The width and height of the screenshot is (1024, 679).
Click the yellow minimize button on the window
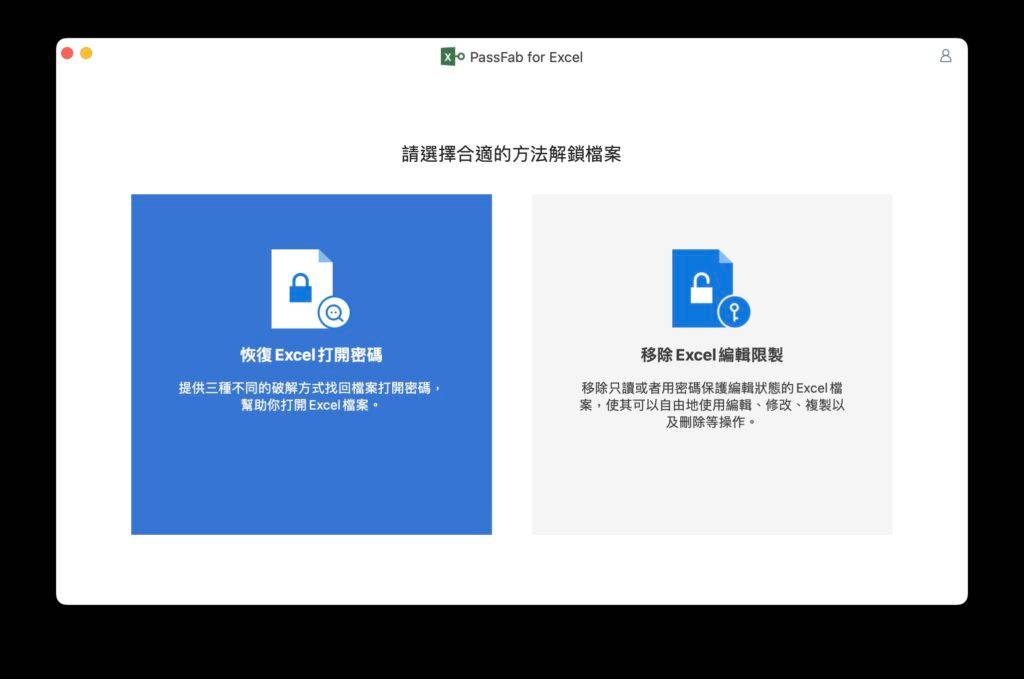click(85, 51)
